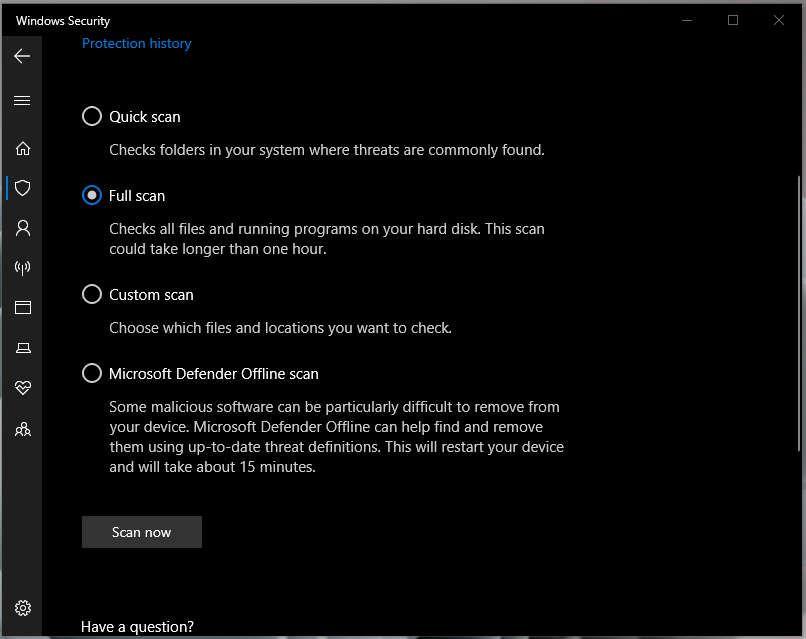Minimize the Windows Security window
806x639 pixels.
coord(687,20)
